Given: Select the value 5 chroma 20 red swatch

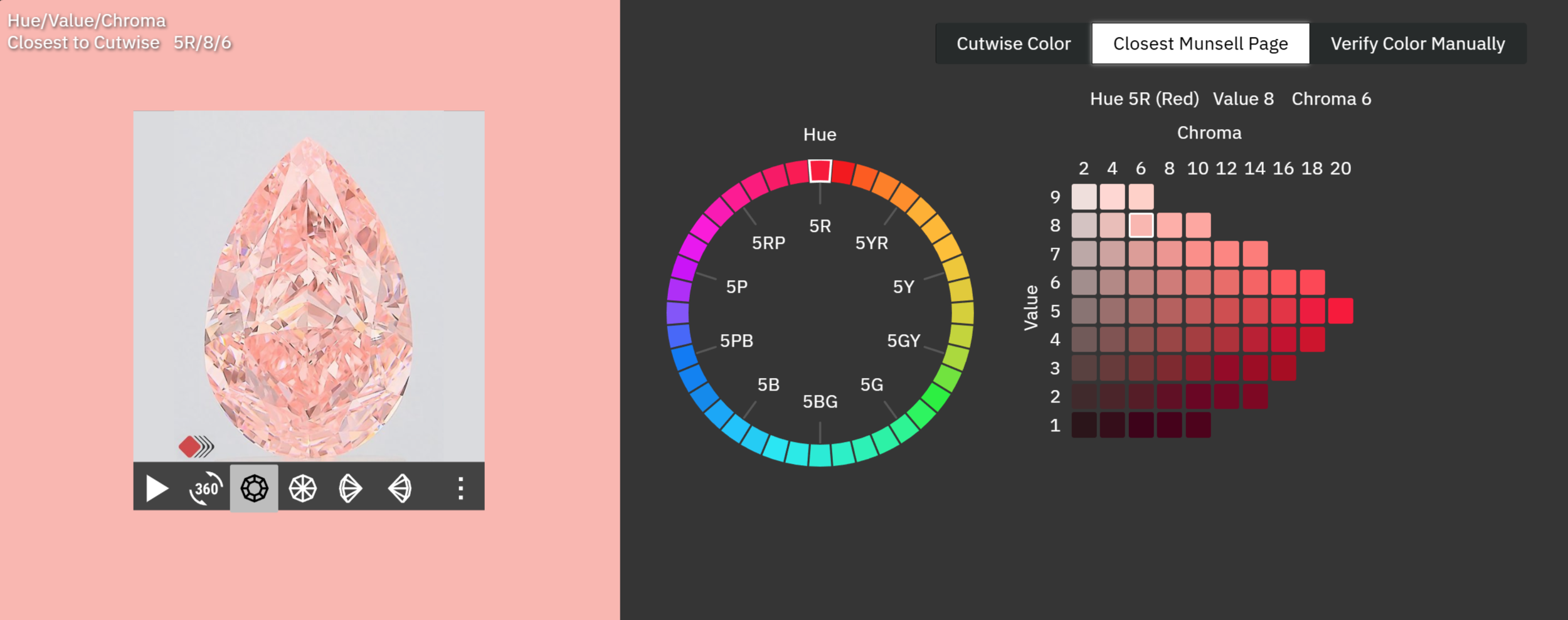Looking at the screenshot, I should pyautogui.click(x=1340, y=311).
